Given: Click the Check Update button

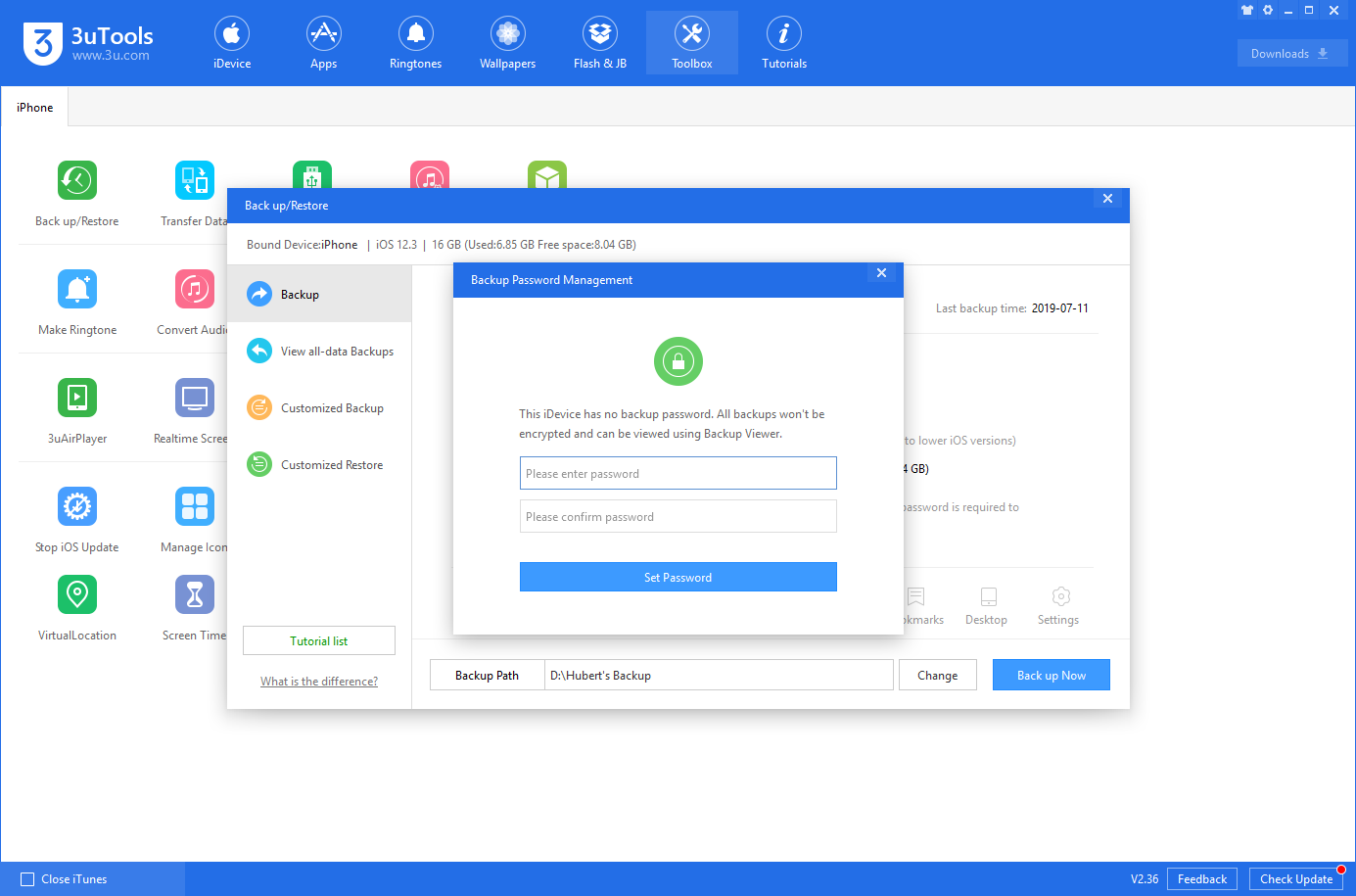Looking at the screenshot, I should pos(1296,879).
